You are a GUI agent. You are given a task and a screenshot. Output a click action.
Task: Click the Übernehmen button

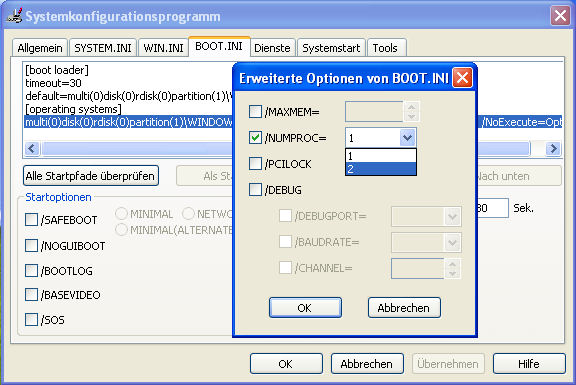point(448,364)
